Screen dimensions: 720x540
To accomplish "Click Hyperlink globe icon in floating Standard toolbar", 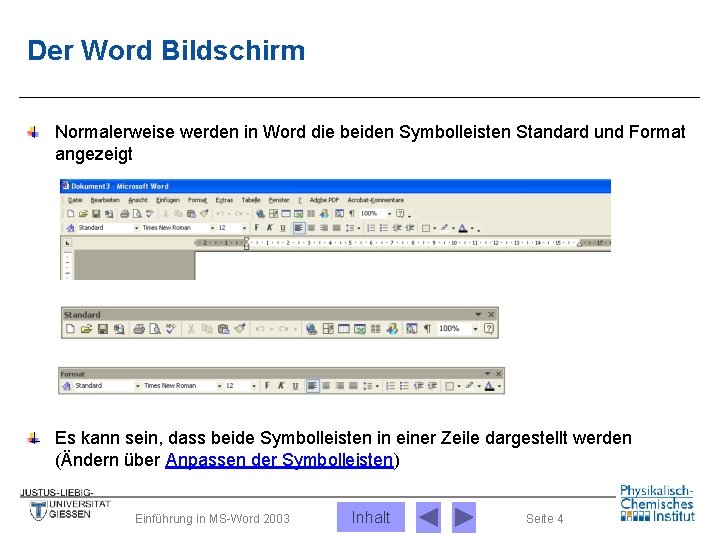I will (x=311, y=329).
